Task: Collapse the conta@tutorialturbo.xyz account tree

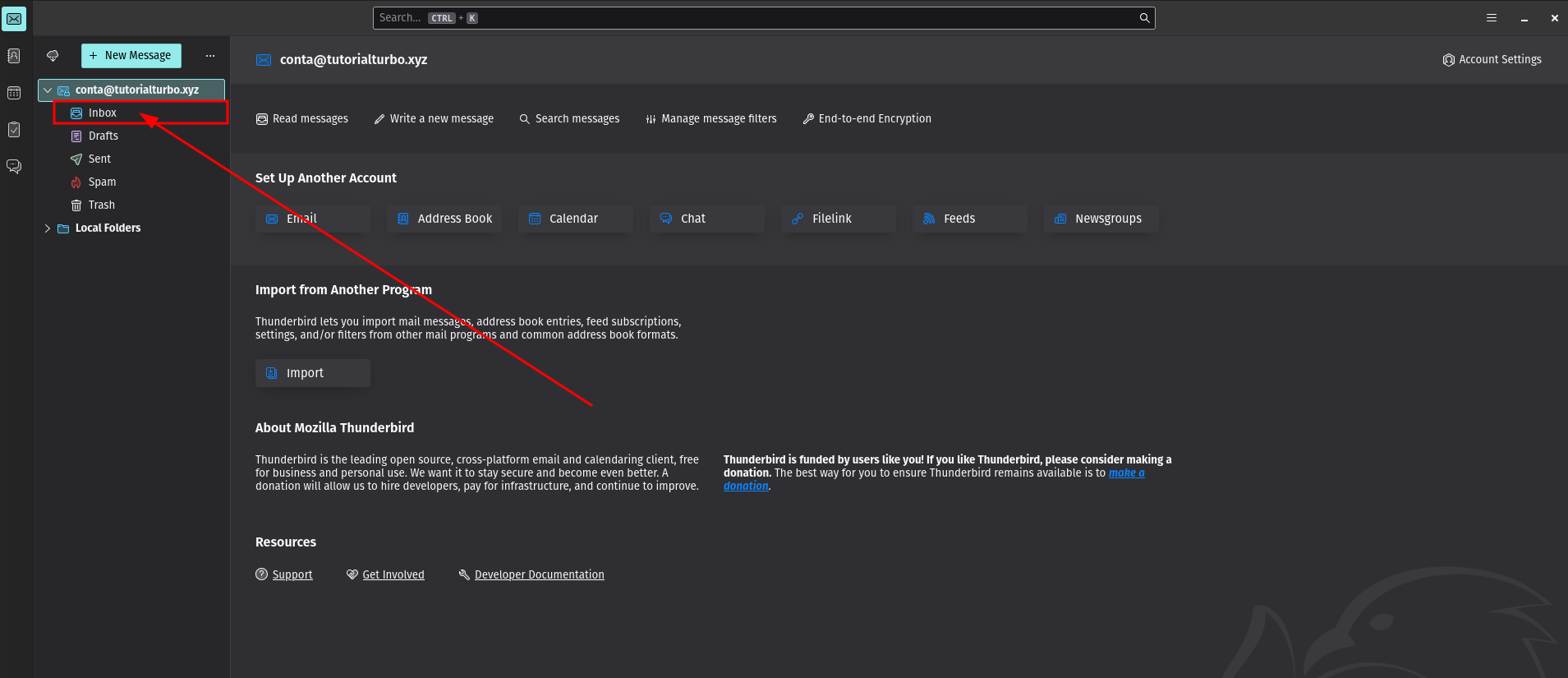Action: (x=48, y=90)
